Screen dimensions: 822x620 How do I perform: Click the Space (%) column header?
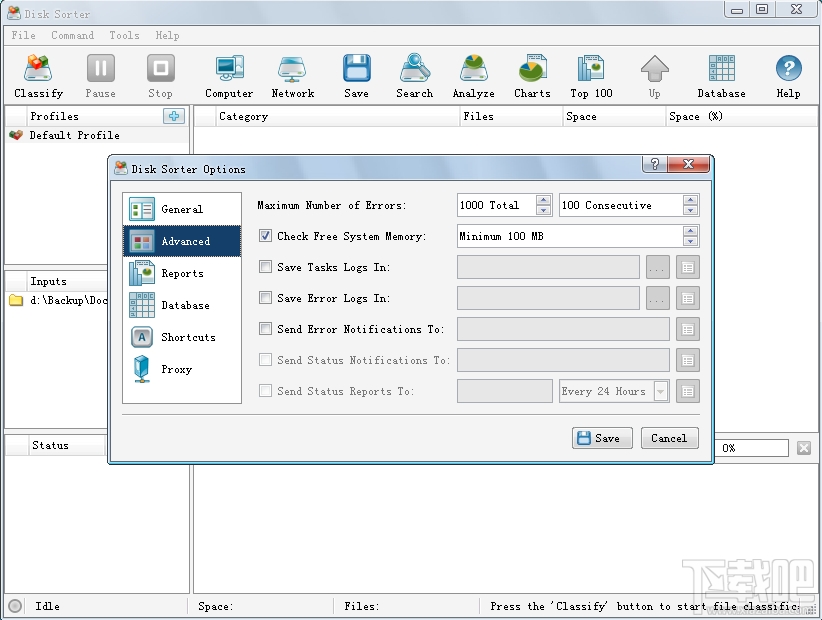point(741,116)
